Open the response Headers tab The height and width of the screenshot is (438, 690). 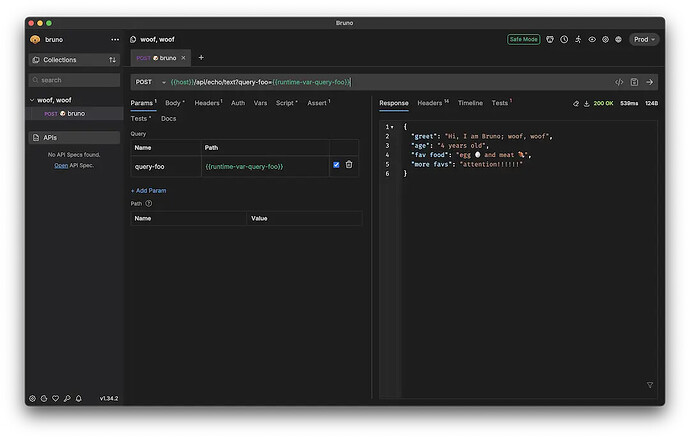click(x=433, y=103)
